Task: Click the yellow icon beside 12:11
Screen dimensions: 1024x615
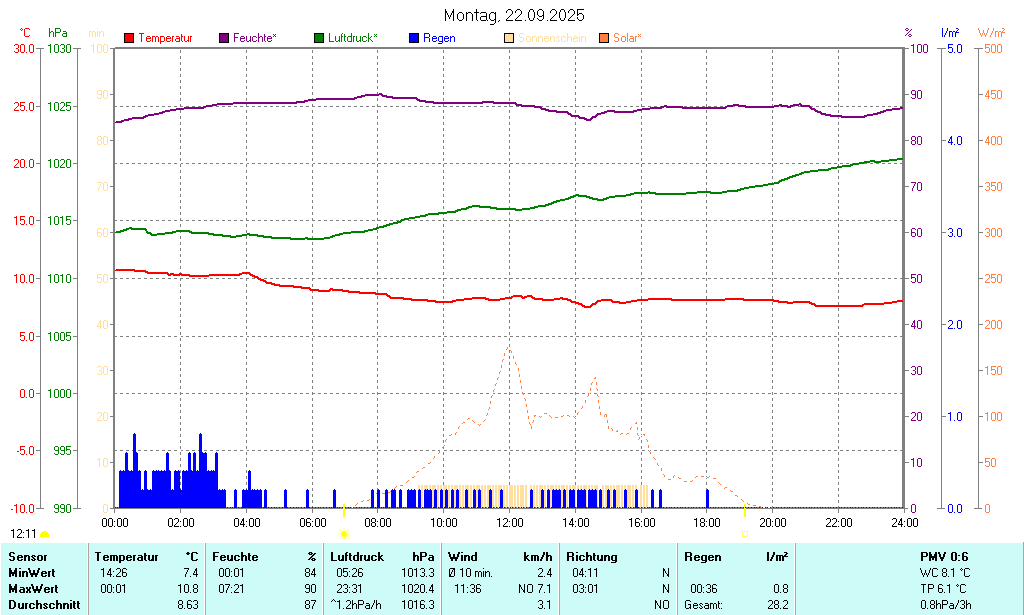Action: coord(44,535)
